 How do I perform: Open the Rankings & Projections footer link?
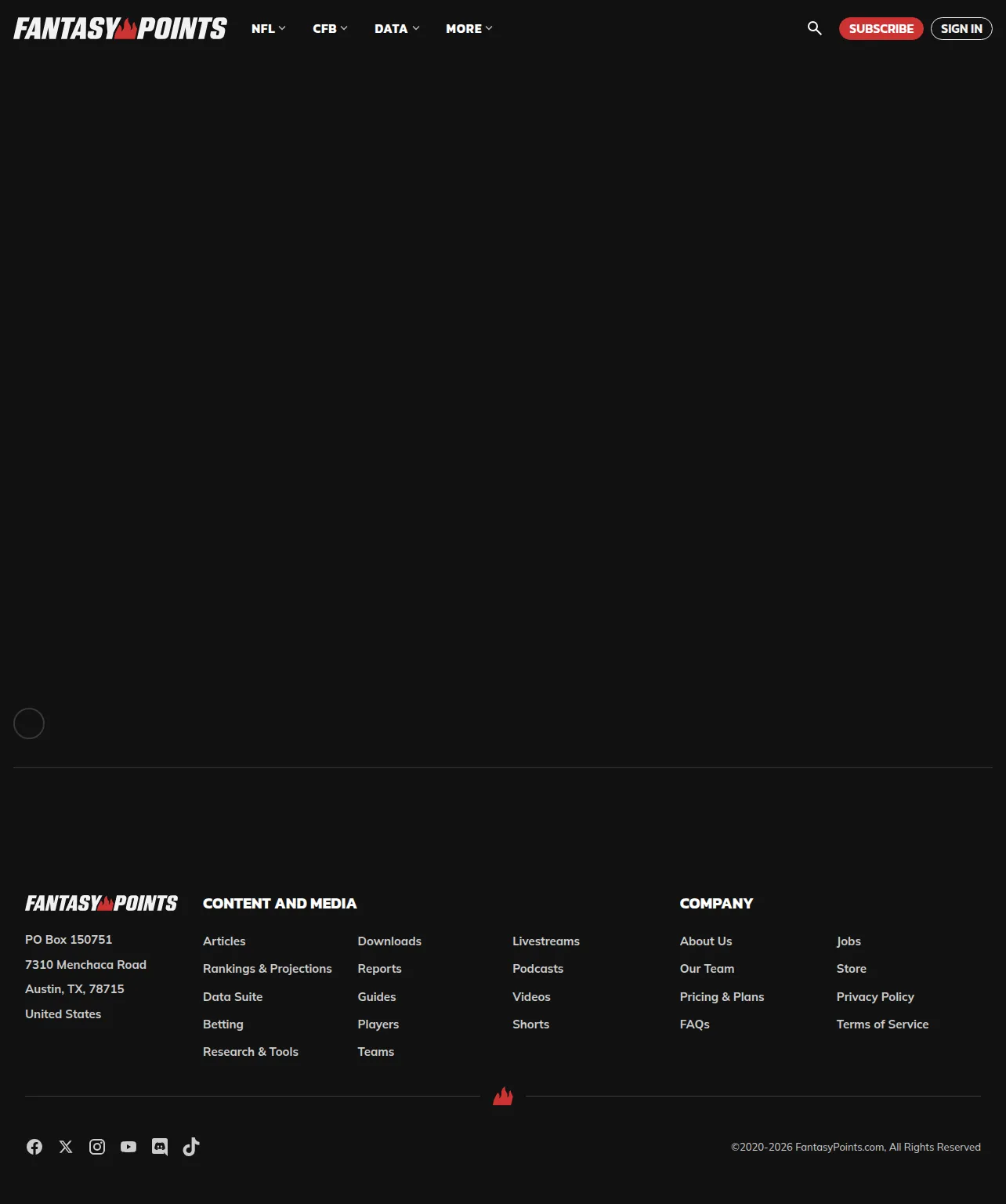[267, 969]
